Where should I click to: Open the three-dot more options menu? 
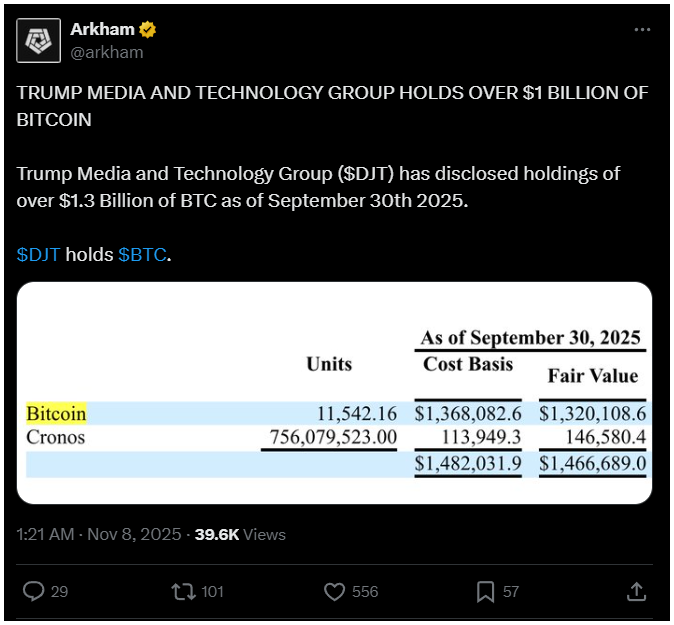pyautogui.click(x=643, y=30)
